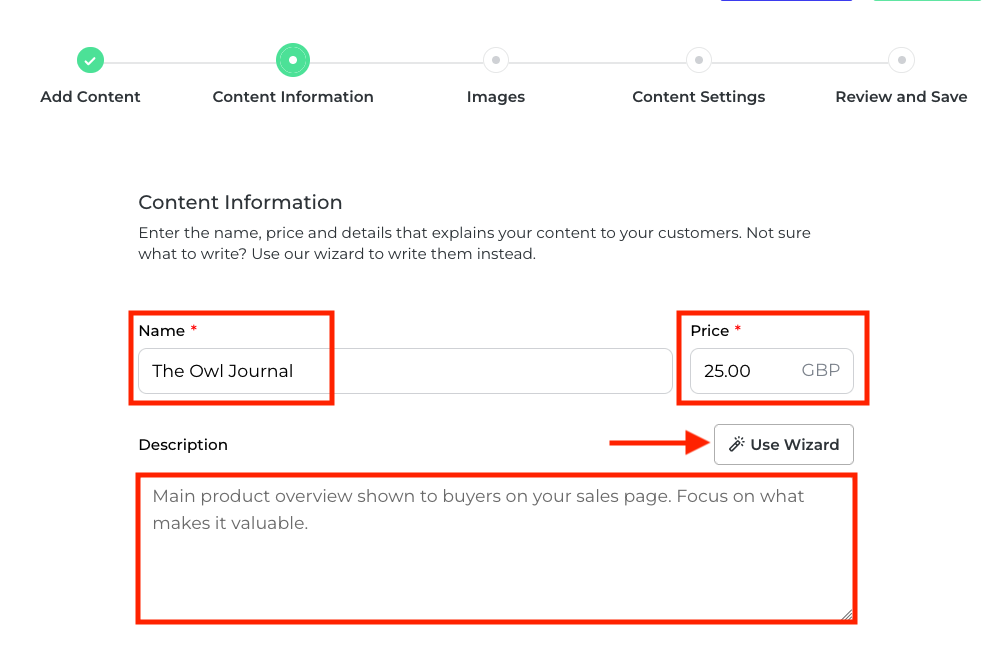Click the active Content Information step circle
The height and width of the screenshot is (651, 1005).
tap(293, 61)
